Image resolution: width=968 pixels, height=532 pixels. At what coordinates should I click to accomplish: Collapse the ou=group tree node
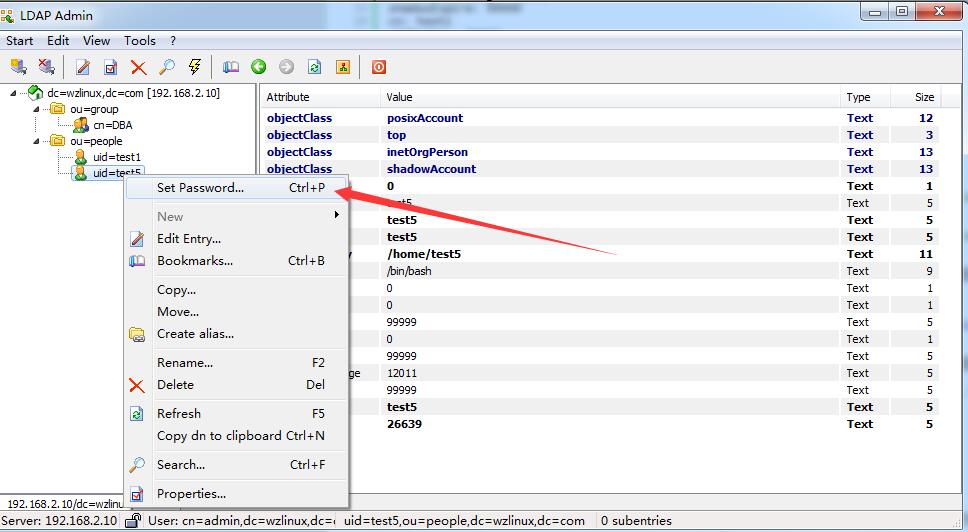36,109
